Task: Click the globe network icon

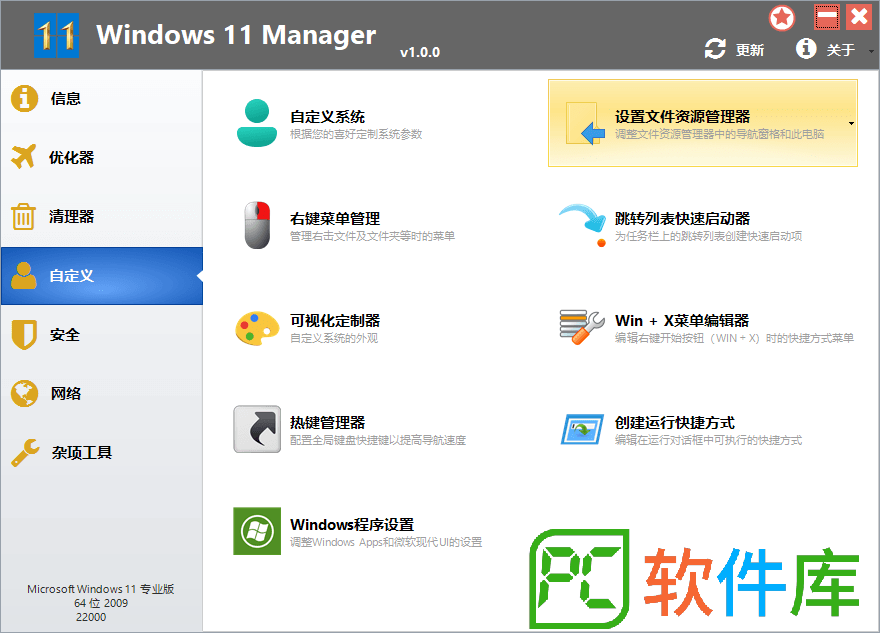Action: pos(25,393)
